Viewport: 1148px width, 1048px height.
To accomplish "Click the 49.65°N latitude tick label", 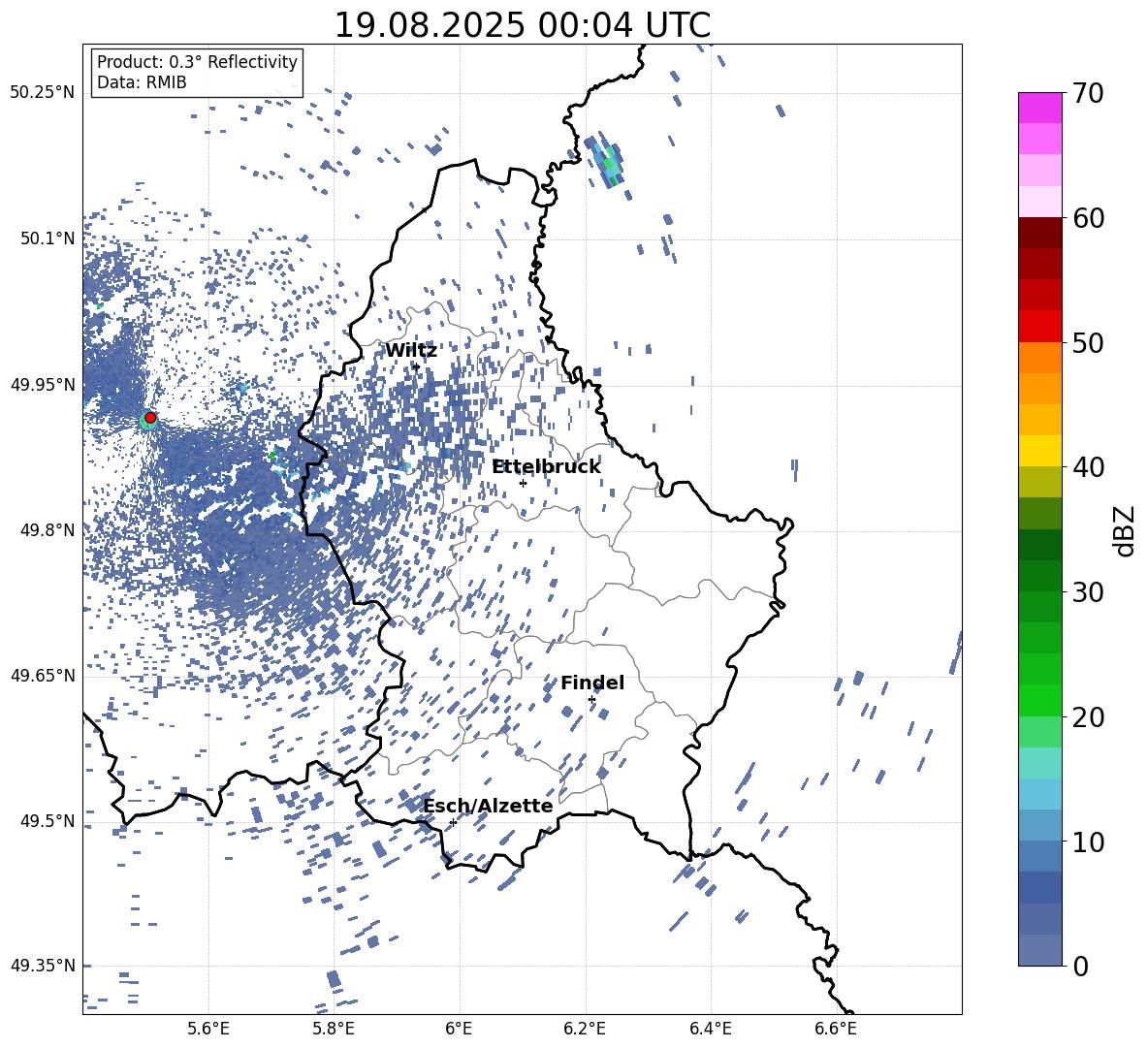I will pos(43,675).
